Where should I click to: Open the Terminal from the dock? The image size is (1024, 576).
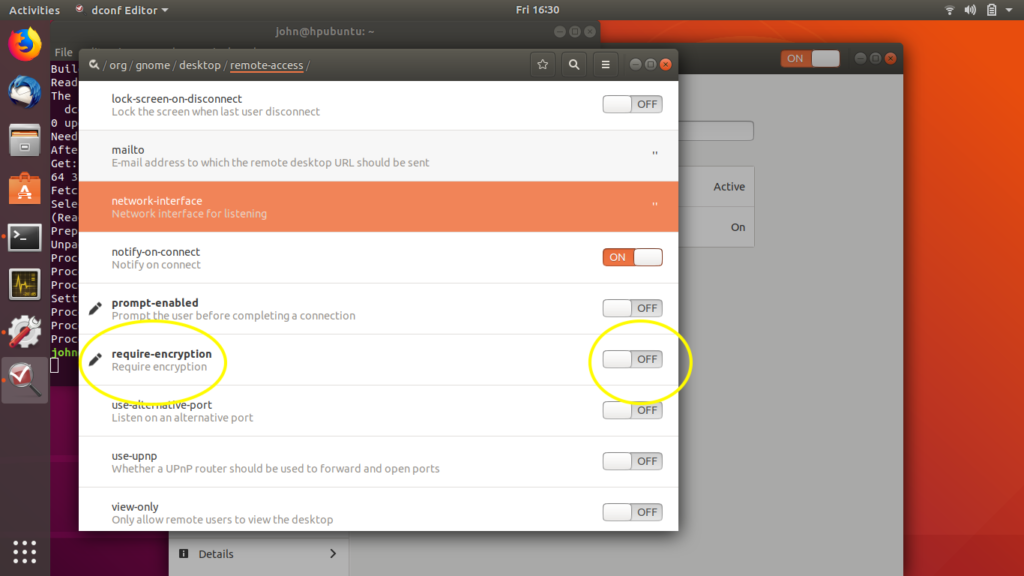point(24,237)
